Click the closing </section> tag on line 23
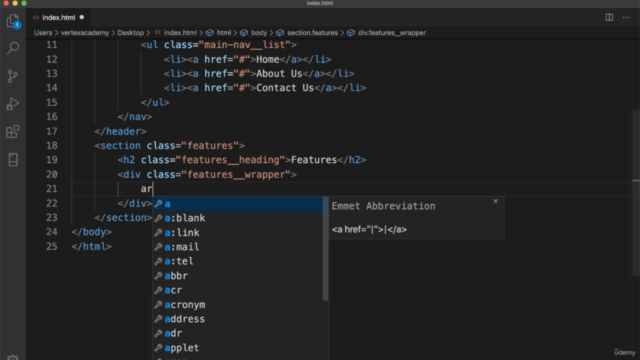 coord(124,218)
